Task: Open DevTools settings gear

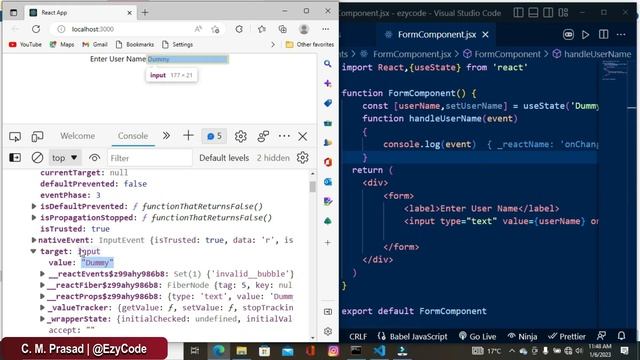Action: click(240, 136)
